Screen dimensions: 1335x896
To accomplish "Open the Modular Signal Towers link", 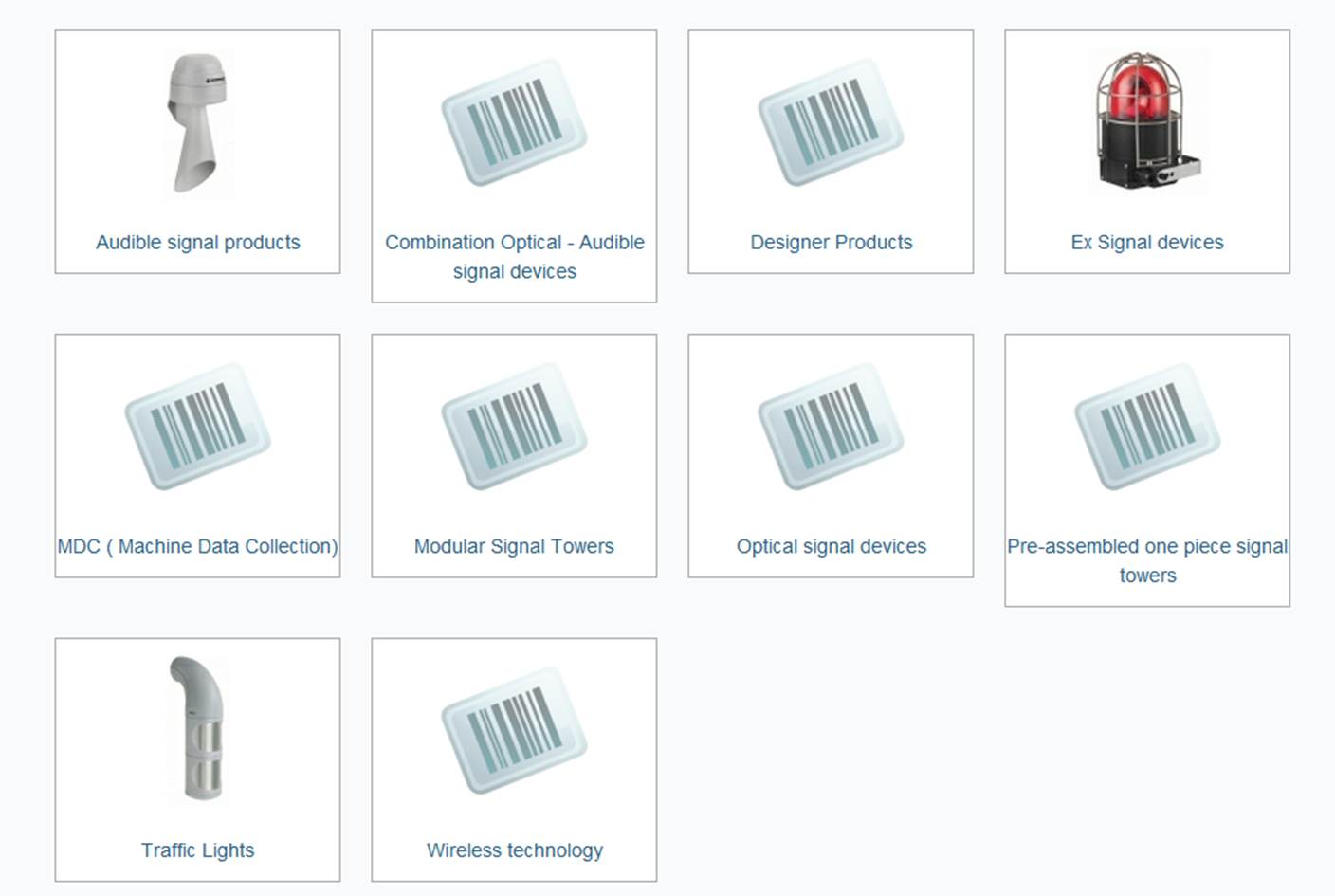I will (514, 546).
